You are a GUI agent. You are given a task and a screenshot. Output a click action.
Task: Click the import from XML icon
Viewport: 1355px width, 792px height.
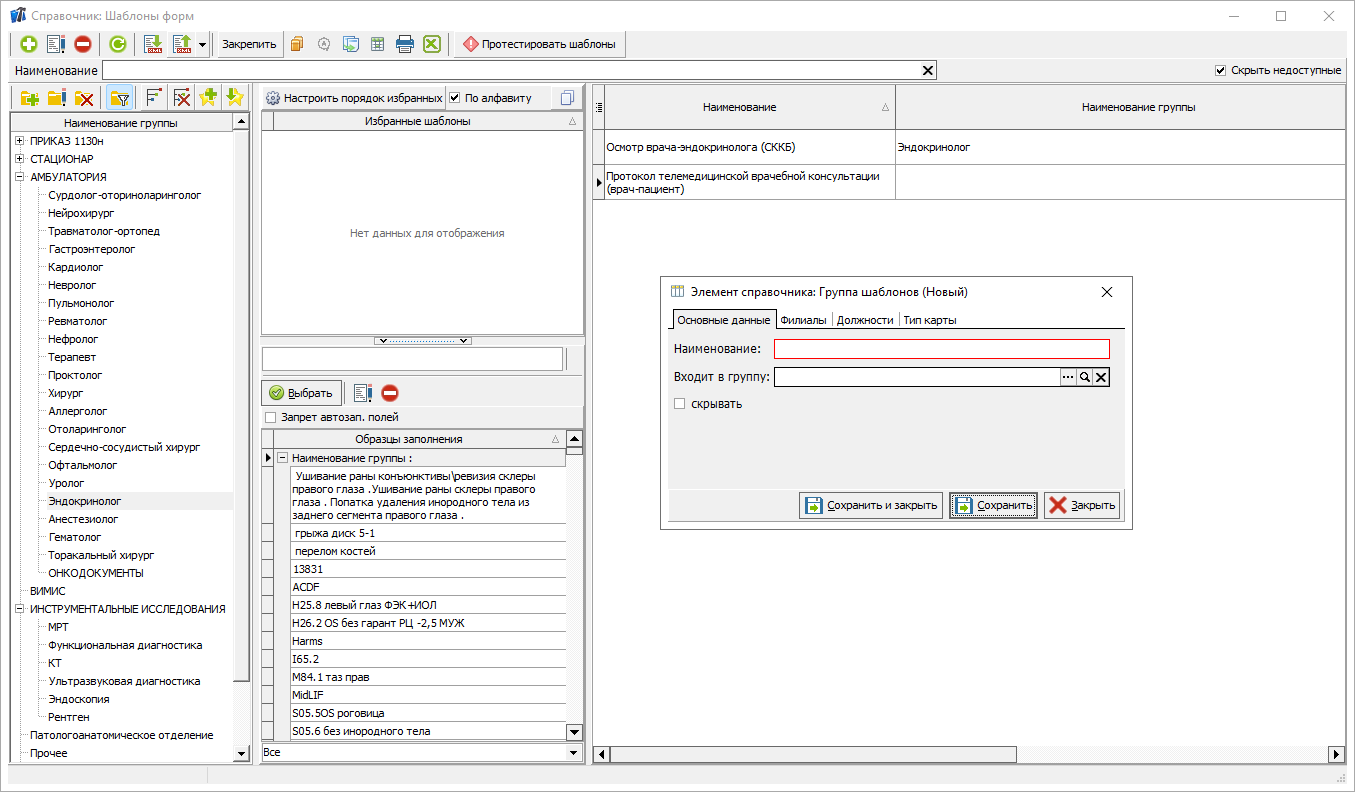[153, 44]
